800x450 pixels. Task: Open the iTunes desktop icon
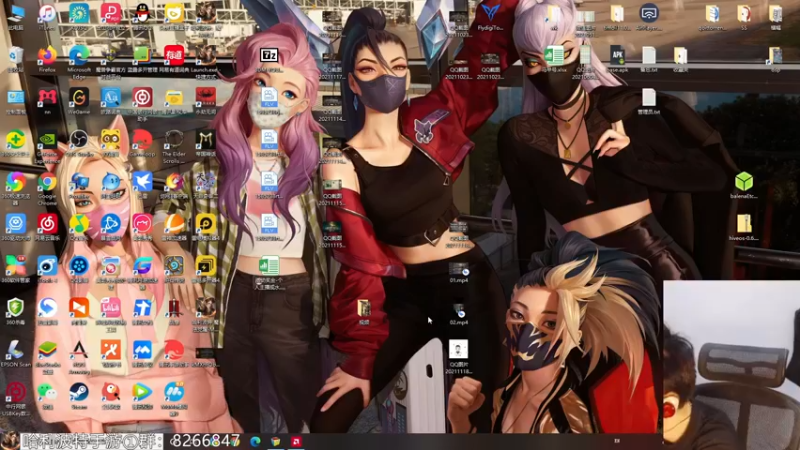pos(47,17)
